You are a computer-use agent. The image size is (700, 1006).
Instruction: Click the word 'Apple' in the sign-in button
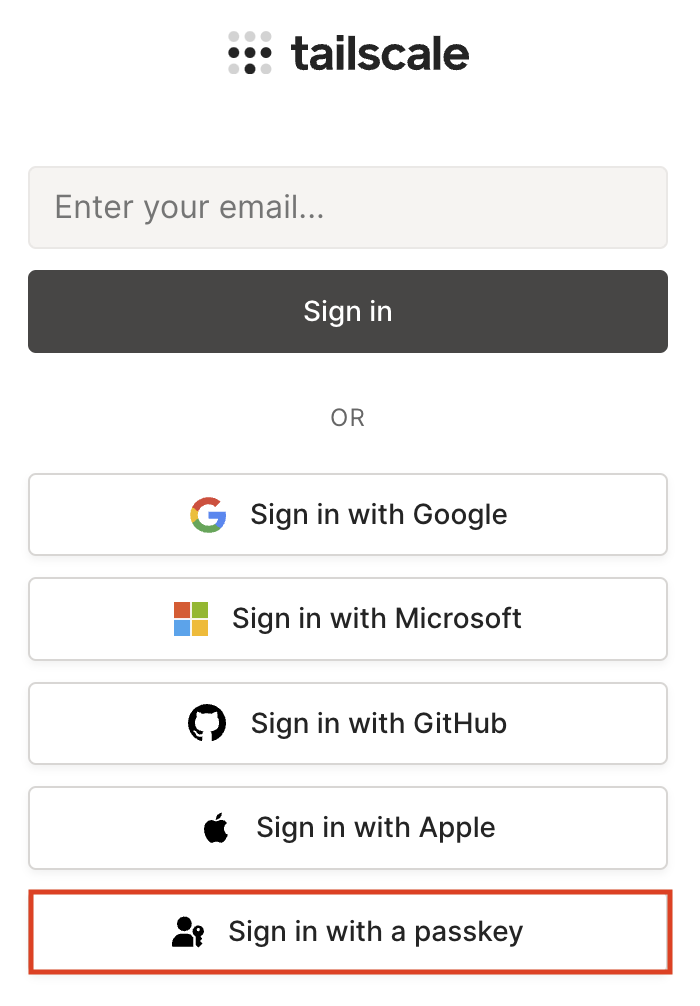(458, 828)
